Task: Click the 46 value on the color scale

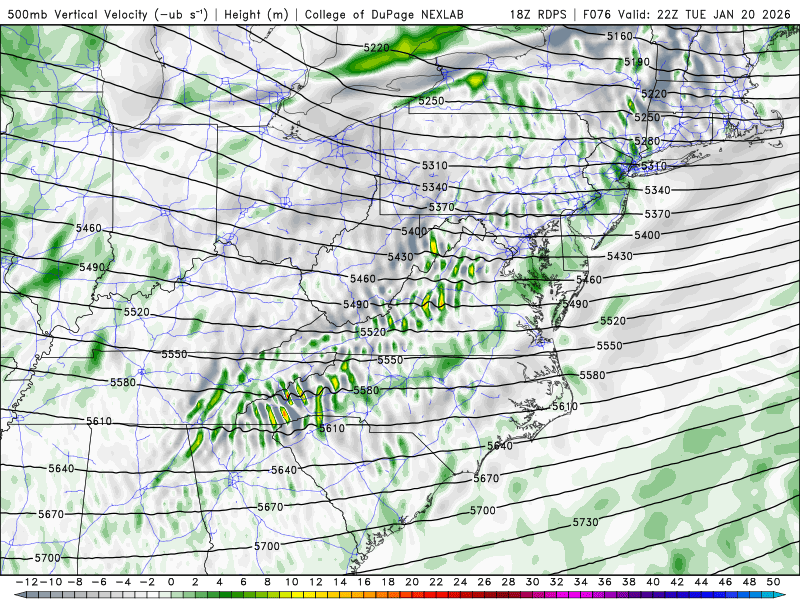Action: (x=725, y=582)
